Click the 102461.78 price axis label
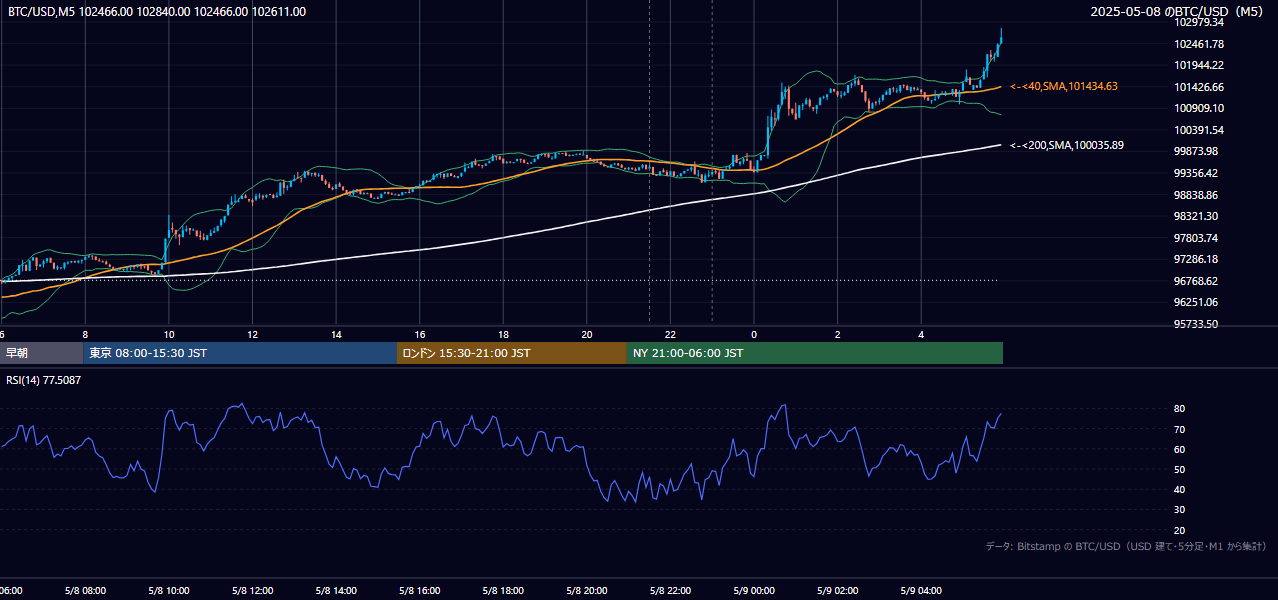 click(1199, 44)
